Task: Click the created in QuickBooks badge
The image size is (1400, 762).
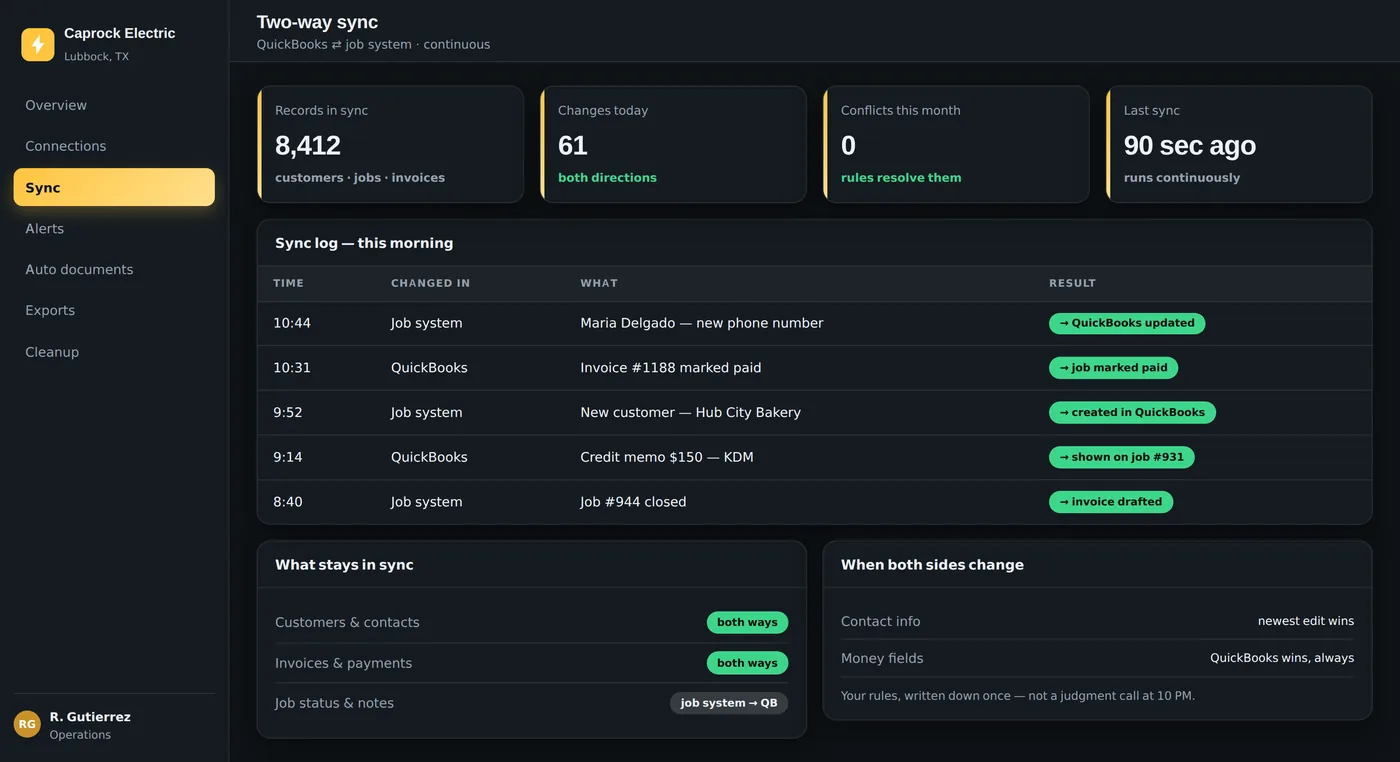Action: point(1132,412)
